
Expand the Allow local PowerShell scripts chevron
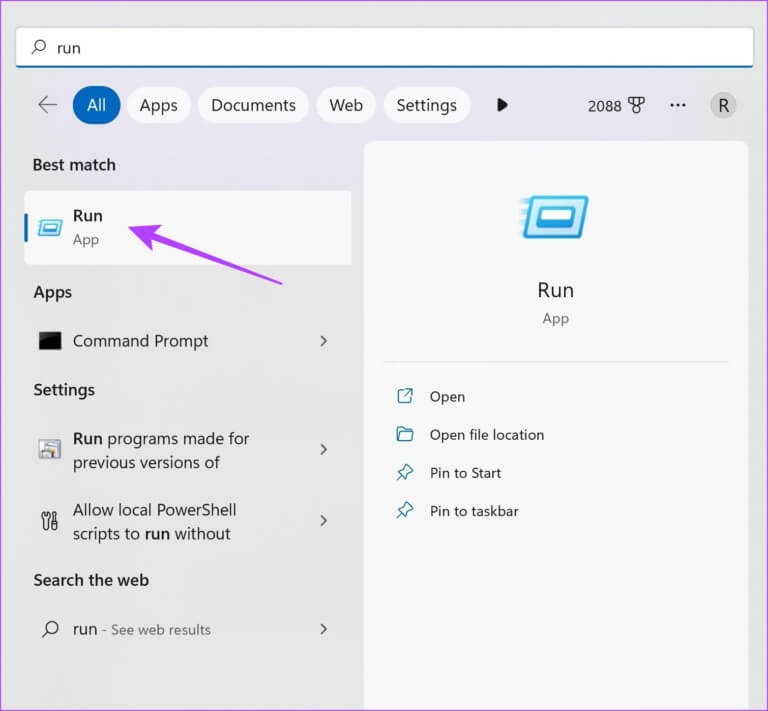(x=323, y=521)
